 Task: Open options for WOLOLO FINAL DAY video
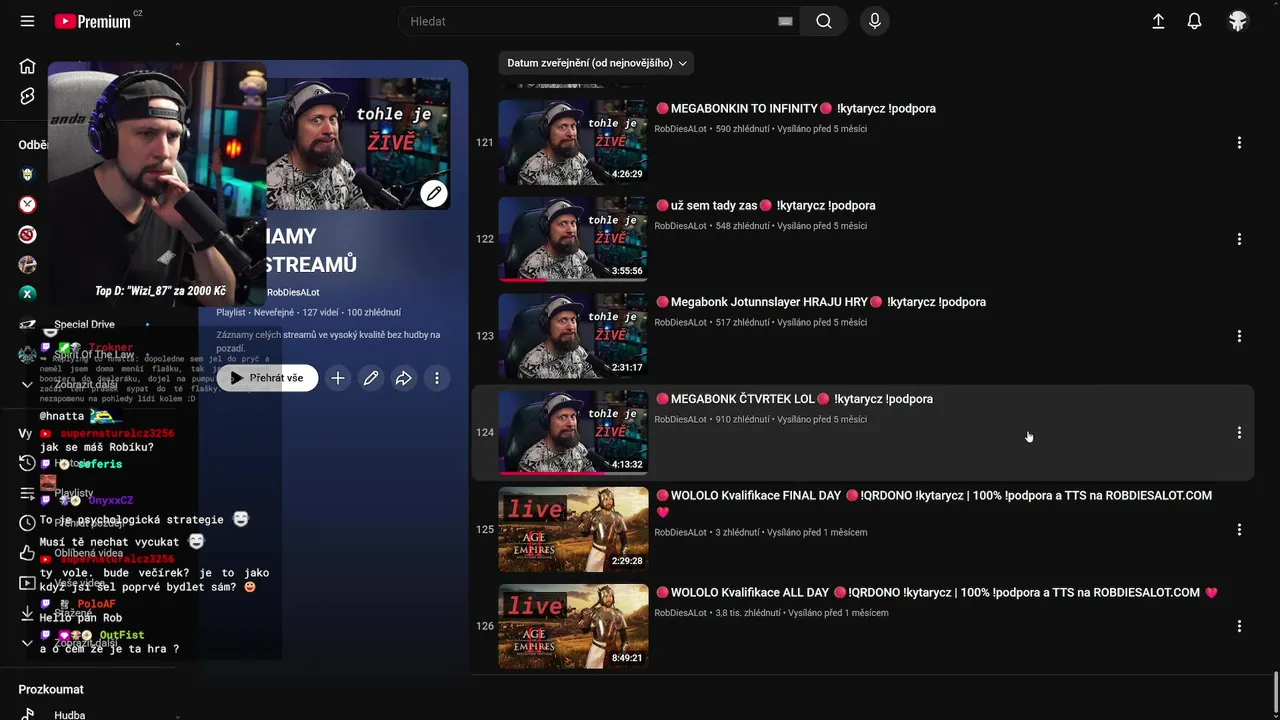pyautogui.click(x=1239, y=530)
